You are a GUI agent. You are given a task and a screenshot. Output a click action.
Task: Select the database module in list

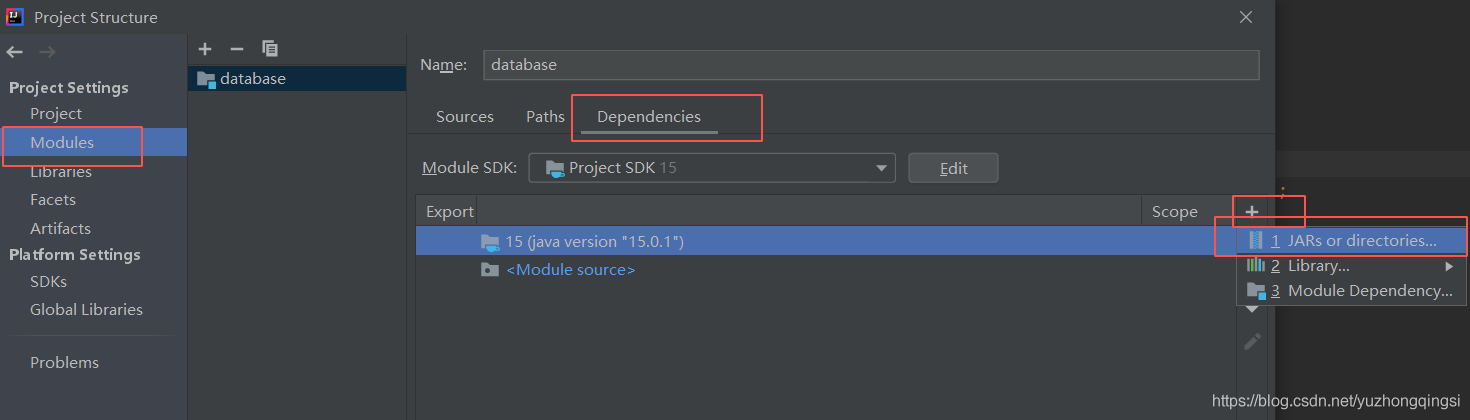point(253,78)
